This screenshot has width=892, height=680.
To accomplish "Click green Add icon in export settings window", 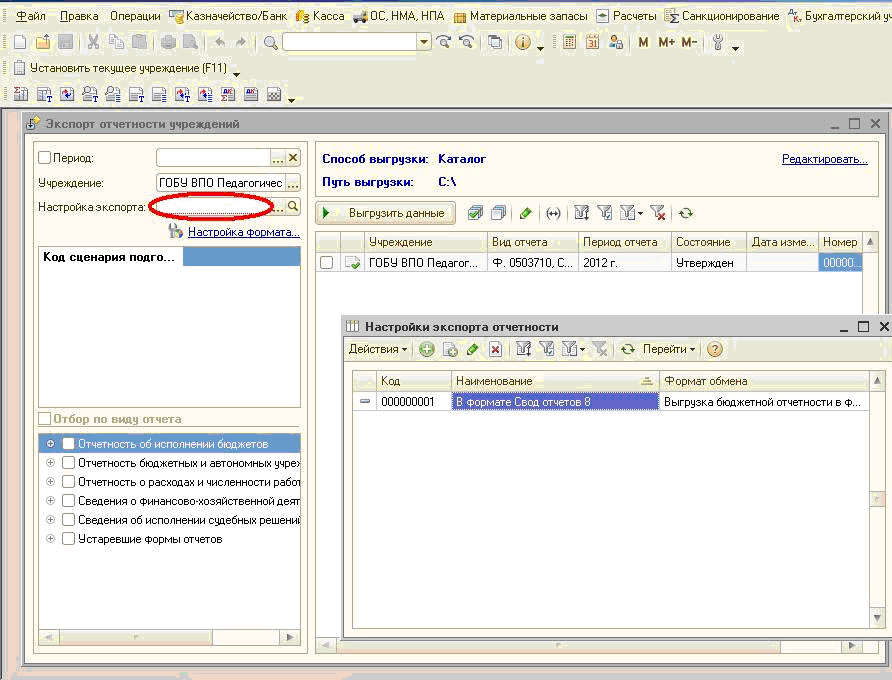I will click(427, 349).
